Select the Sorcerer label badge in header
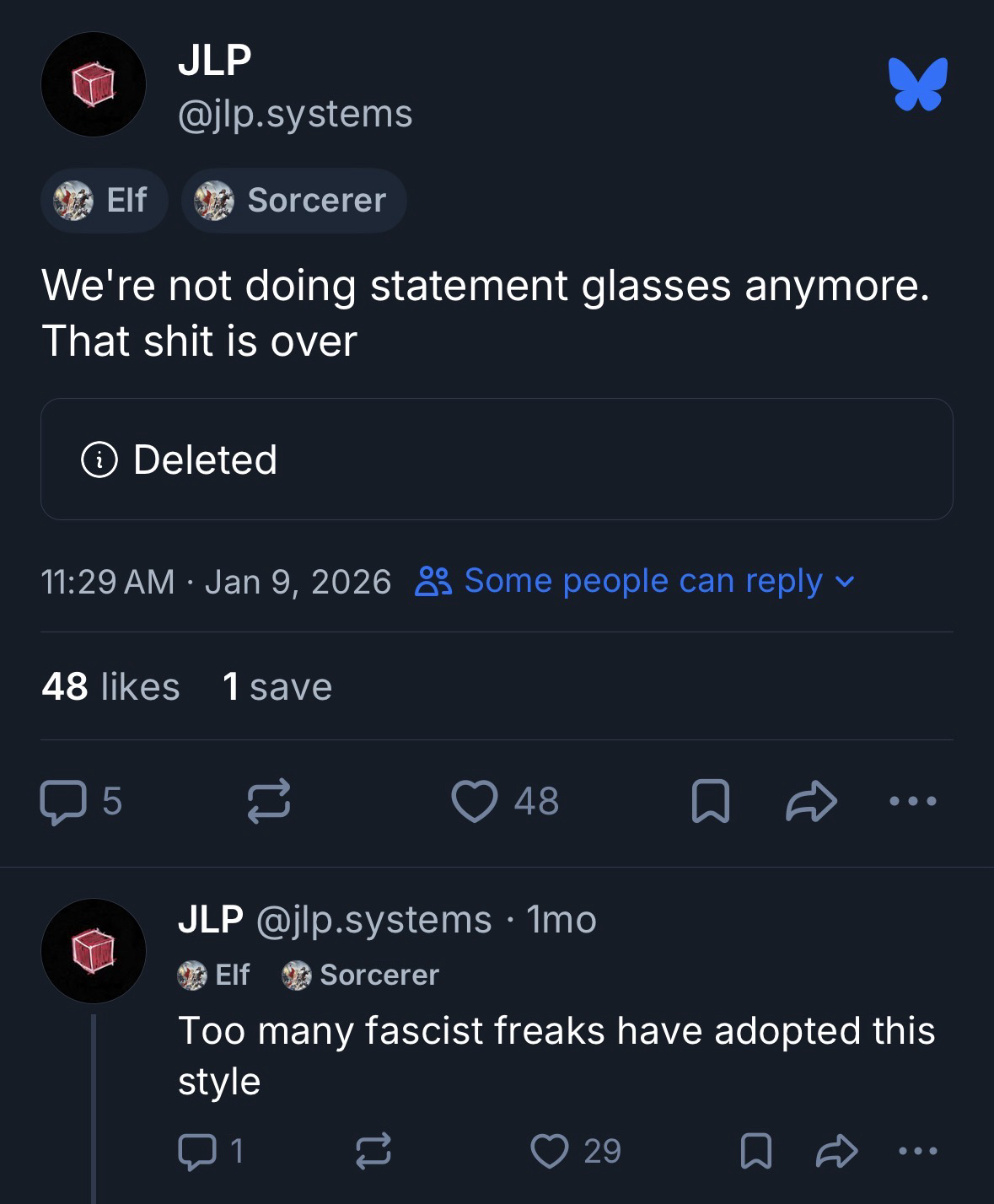Image resolution: width=994 pixels, height=1204 pixels. point(293,201)
